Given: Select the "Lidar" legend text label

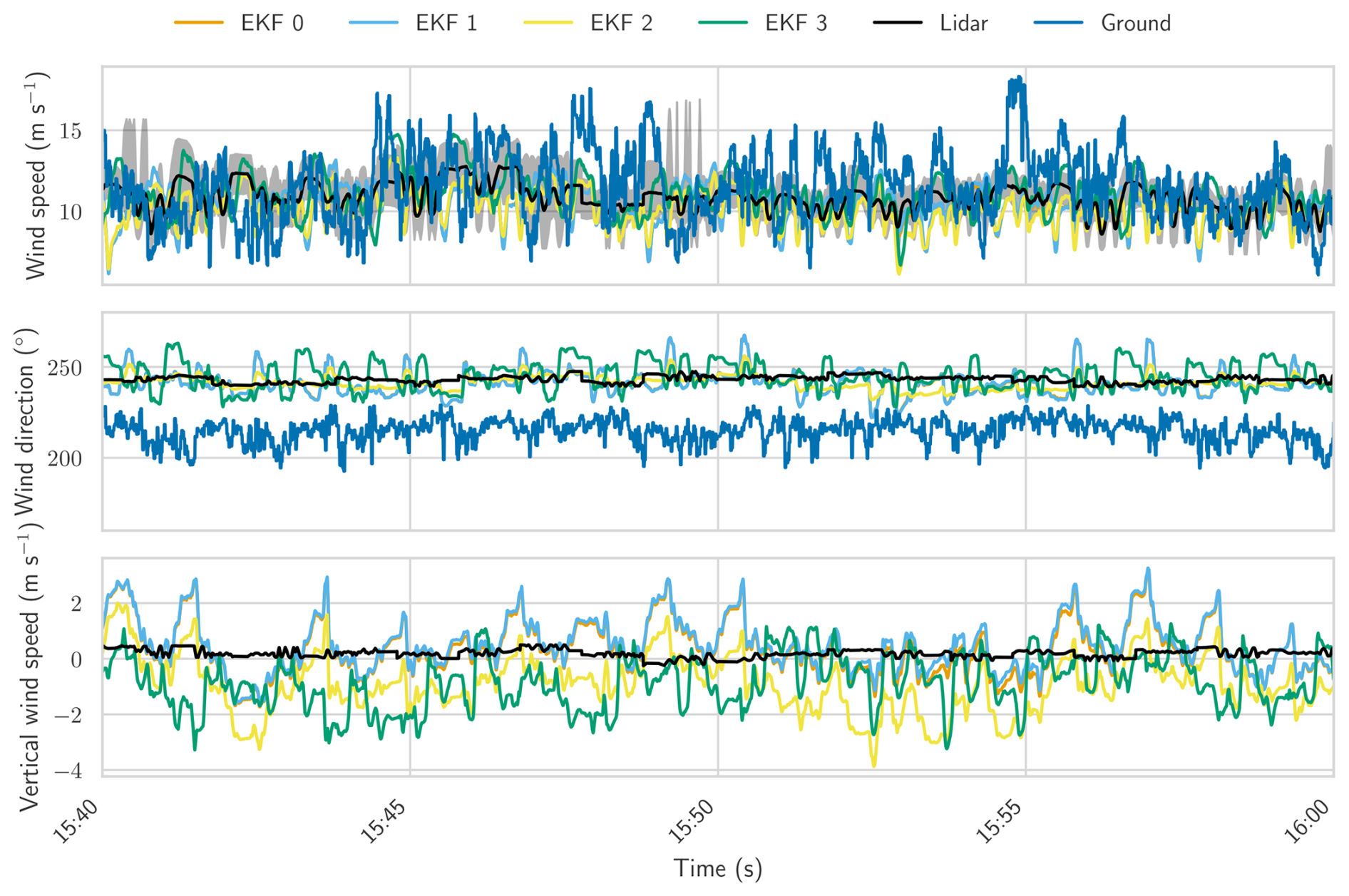Looking at the screenshot, I should coord(963,24).
